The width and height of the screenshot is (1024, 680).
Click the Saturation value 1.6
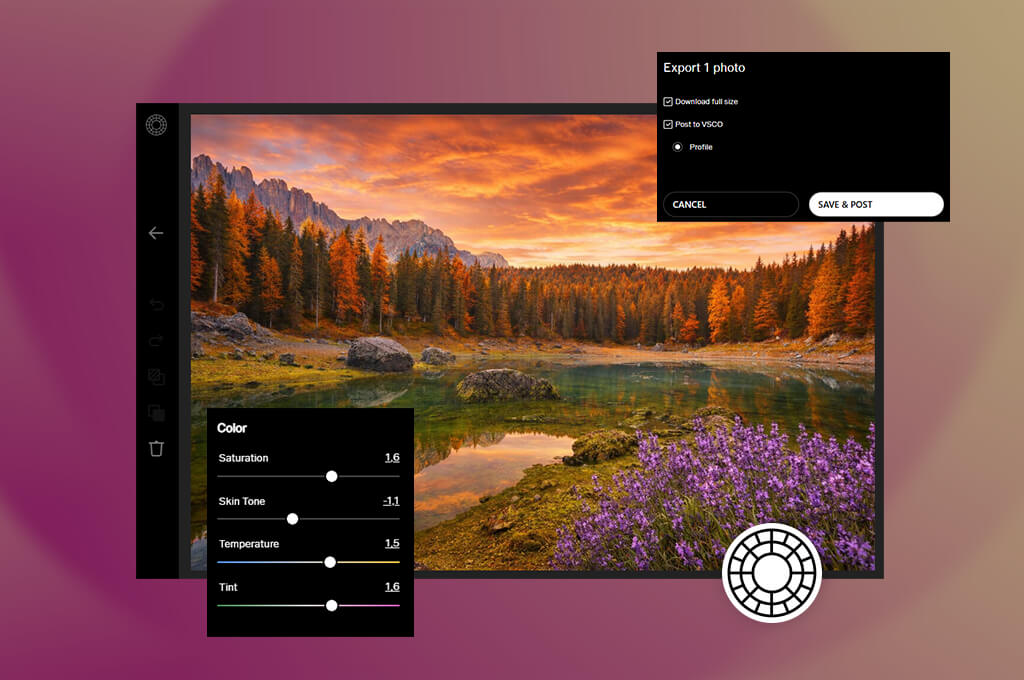(392, 457)
